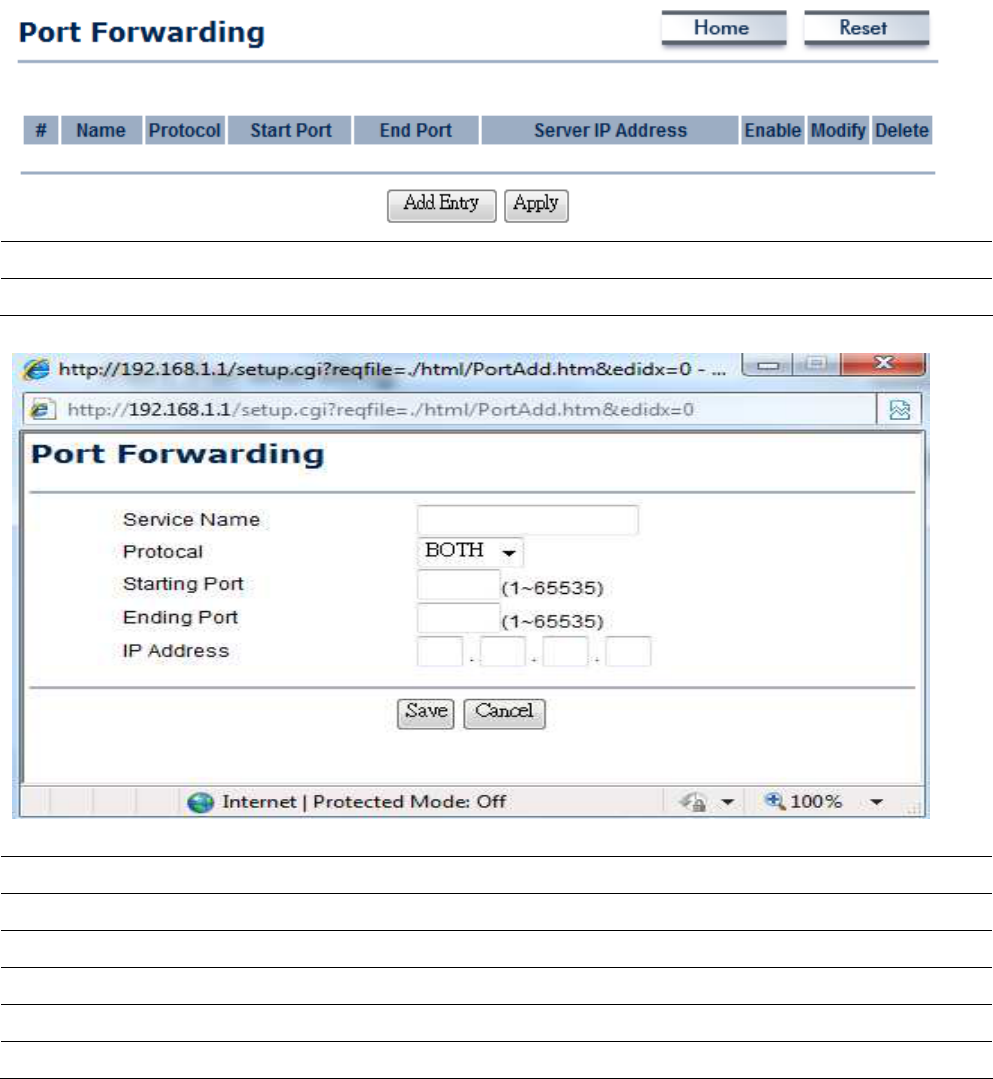The height and width of the screenshot is (1079, 993).
Task: Close the PortAdd popup window
Action: pyautogui.click(x=884, y=364)
